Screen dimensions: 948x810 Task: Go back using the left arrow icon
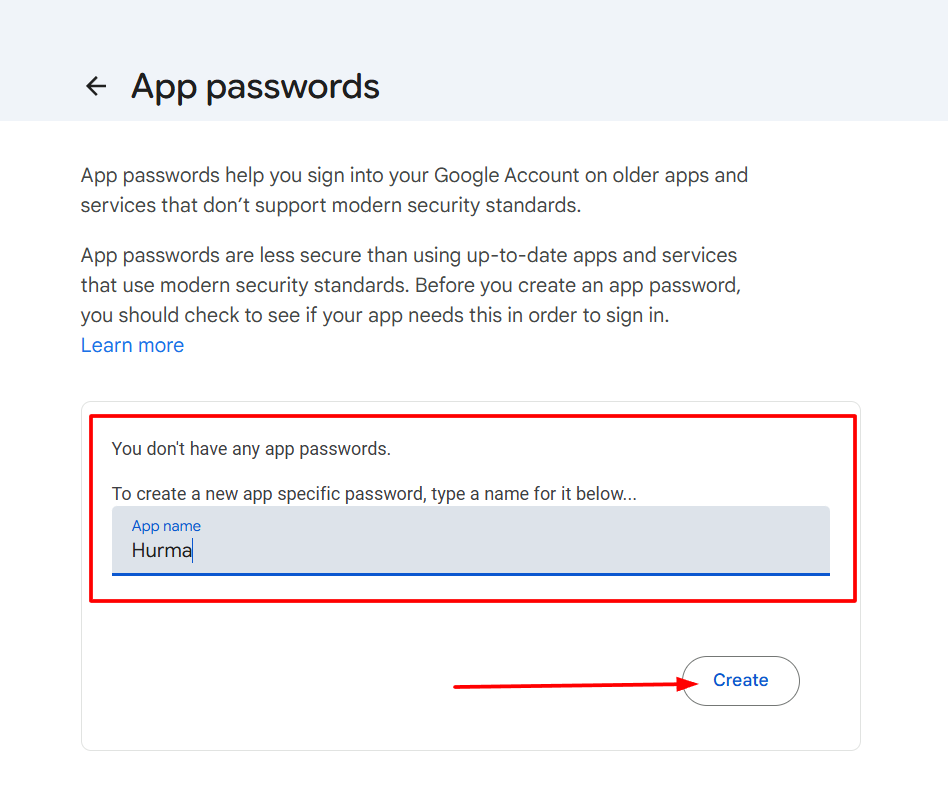96,86
